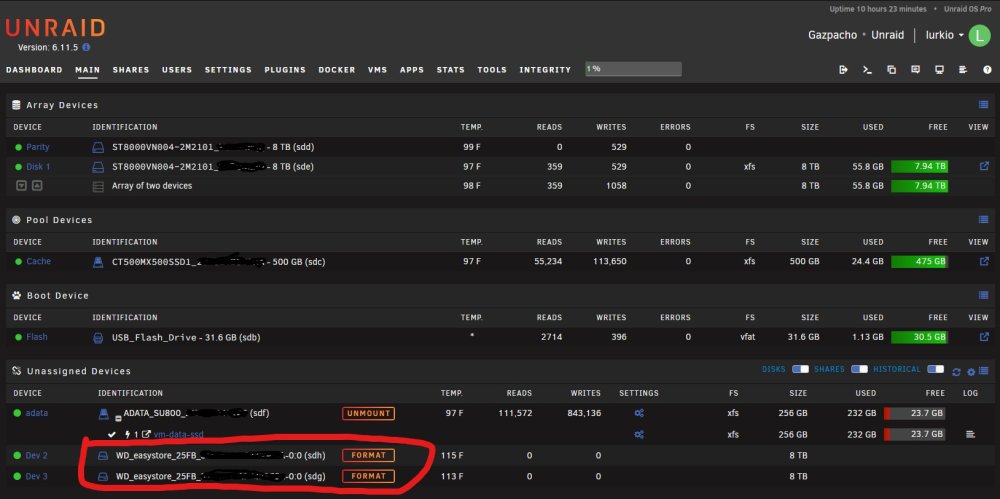Image resolution: width=1000 pixels, height=499 pixels.
Task: Toggle Boot Device section view icon
Action: [x=983, y=295]
